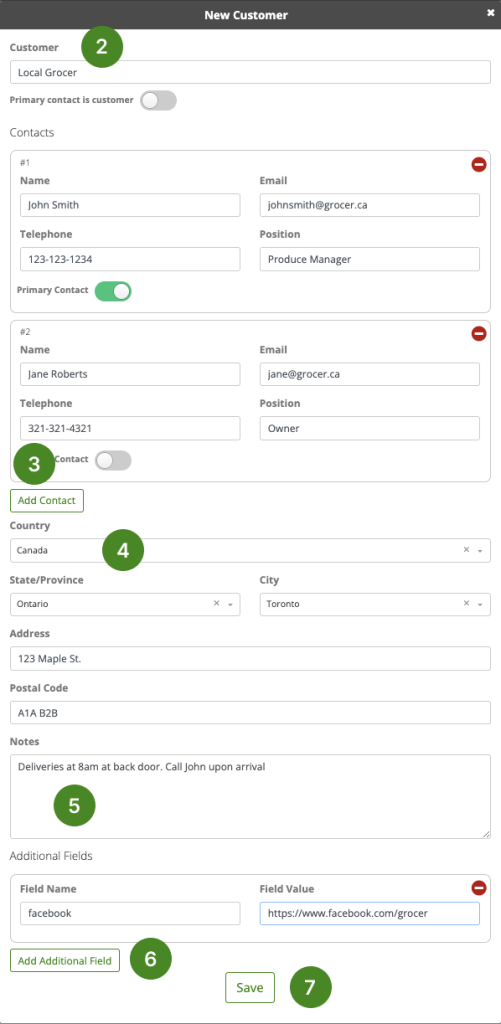Click the johnsmith@grocer.ca email field
Viewport: 501px width, 1024px height.
pos(370,205)
